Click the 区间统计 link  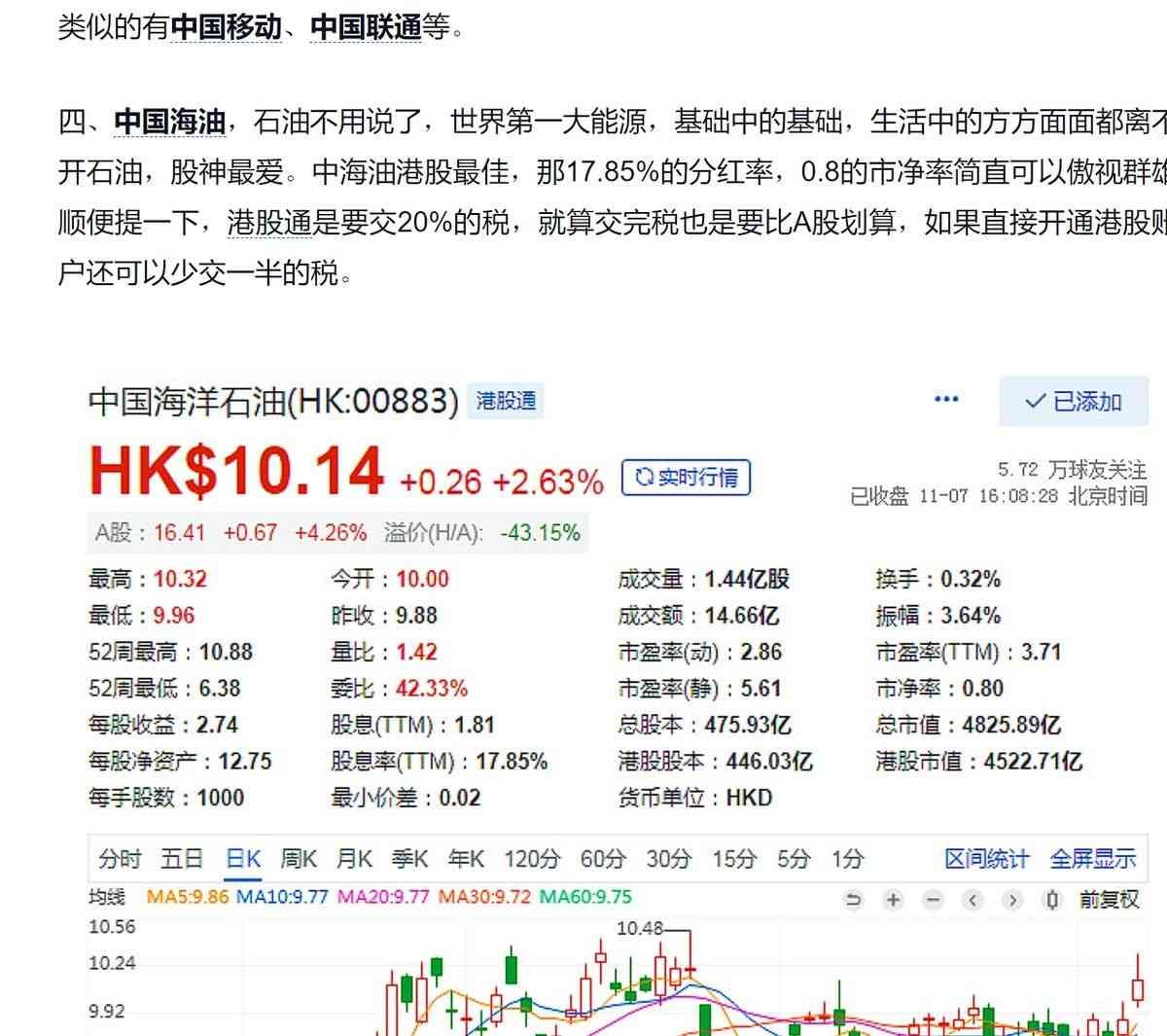(985, 859)
